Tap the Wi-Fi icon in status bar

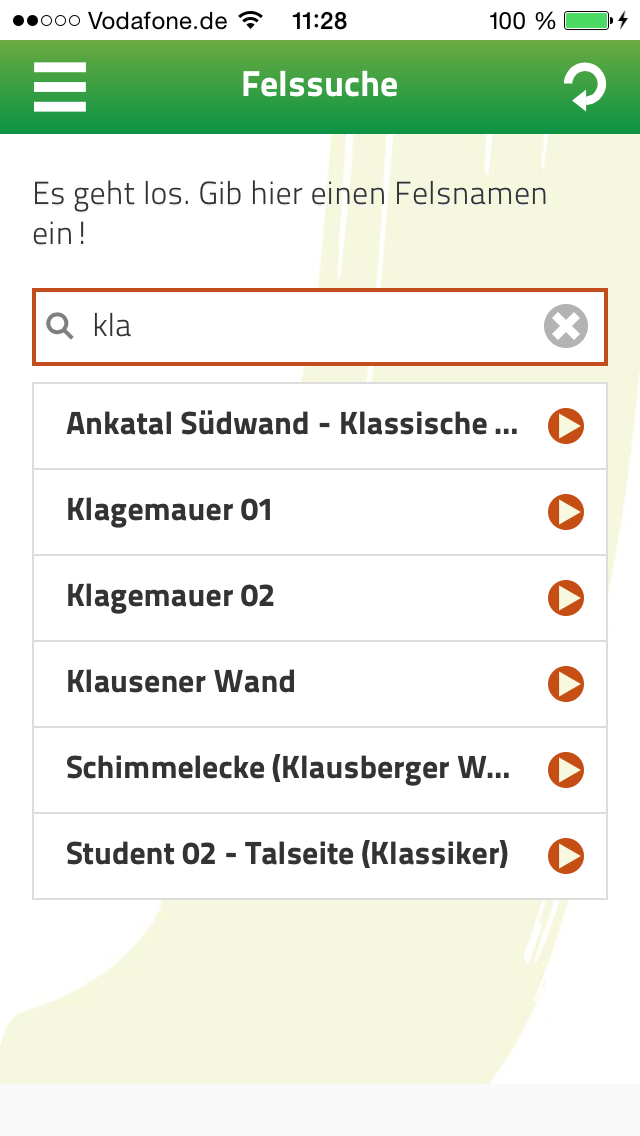click(x=251, y=21)
